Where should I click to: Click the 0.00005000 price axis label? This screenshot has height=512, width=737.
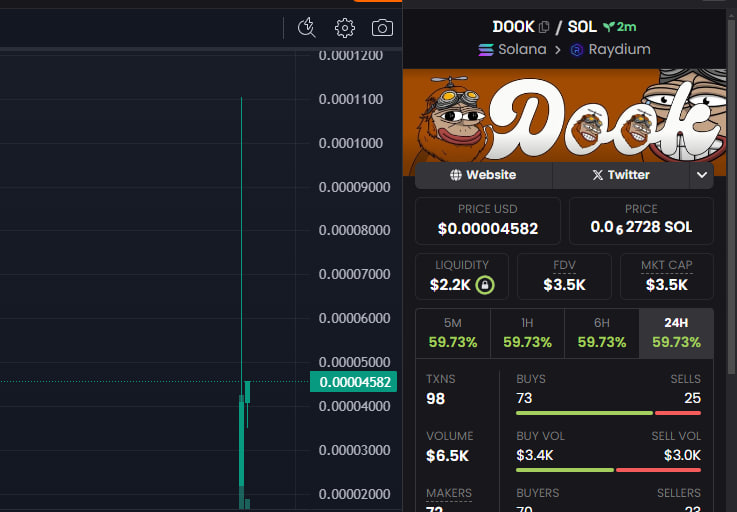click(x=354, y=362)
